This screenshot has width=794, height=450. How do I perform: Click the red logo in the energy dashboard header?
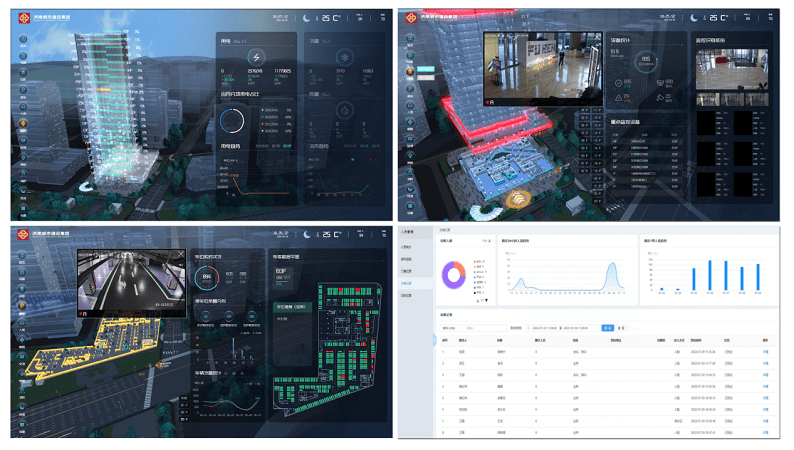point(24,18)
